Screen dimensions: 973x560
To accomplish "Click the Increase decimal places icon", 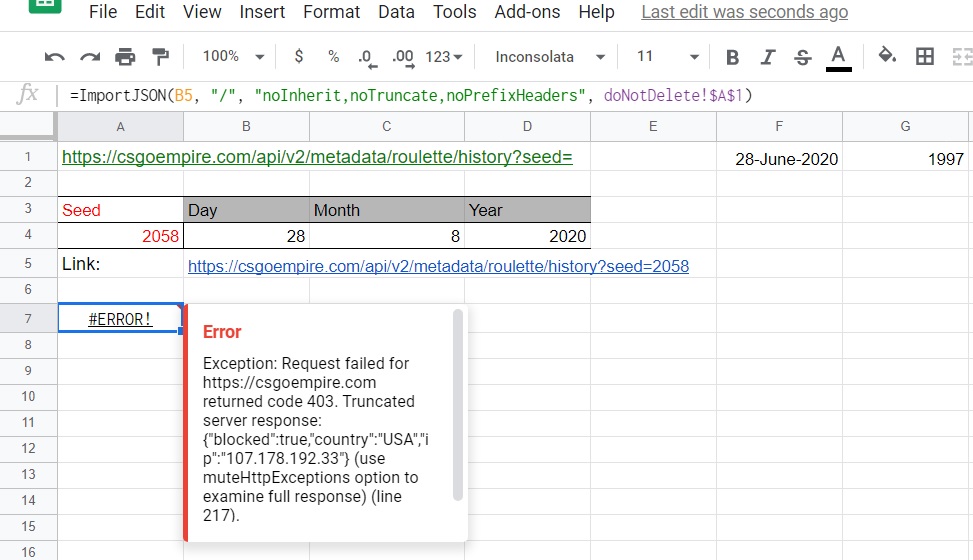I will coord(403,57).
